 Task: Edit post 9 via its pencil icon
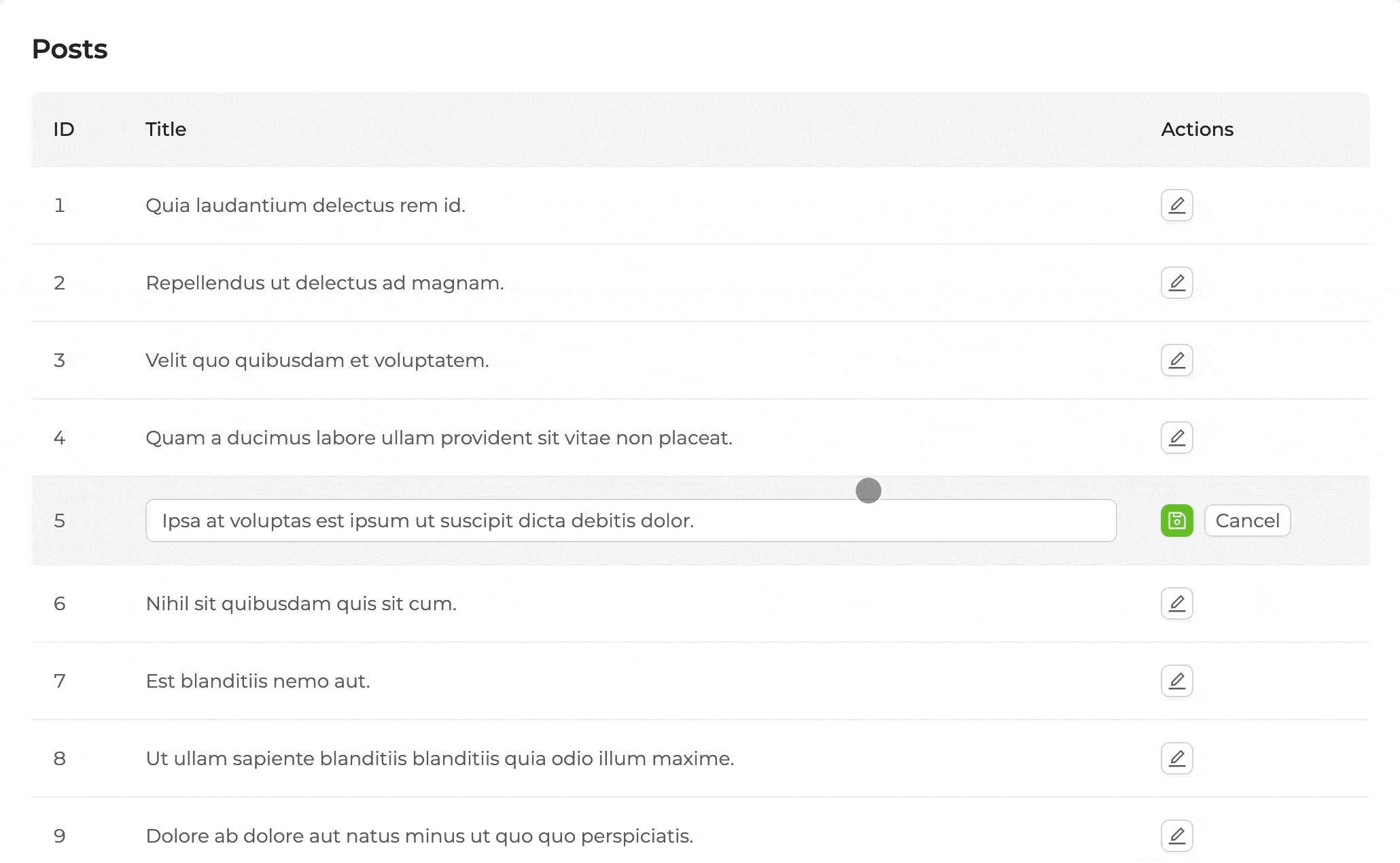click(1176, 836)
